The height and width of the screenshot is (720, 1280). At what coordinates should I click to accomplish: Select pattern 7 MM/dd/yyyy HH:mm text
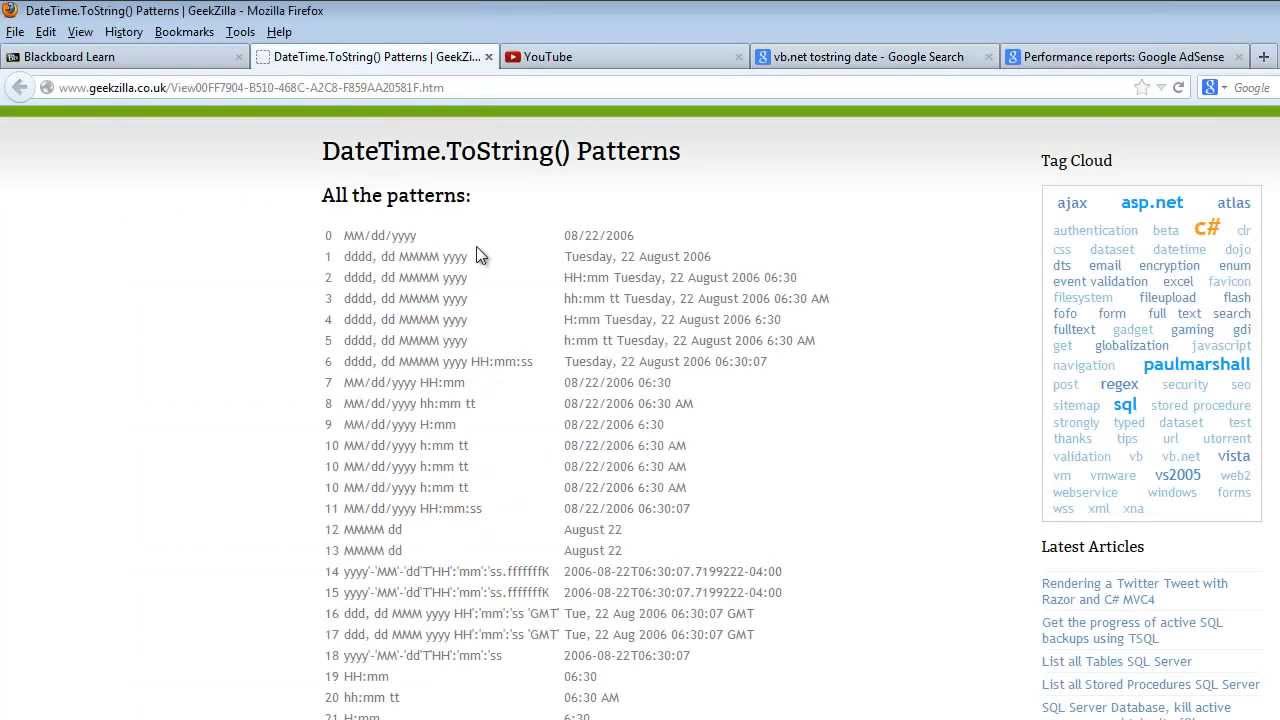point(404,383)
